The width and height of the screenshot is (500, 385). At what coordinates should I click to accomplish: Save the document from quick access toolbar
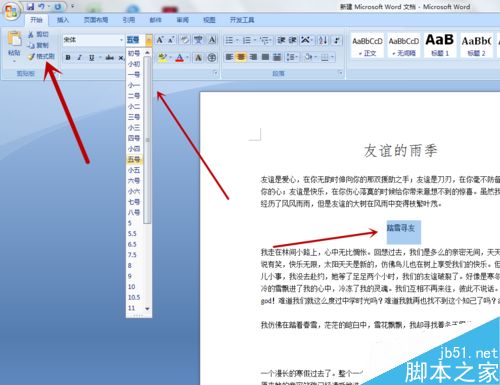(31, 6)
